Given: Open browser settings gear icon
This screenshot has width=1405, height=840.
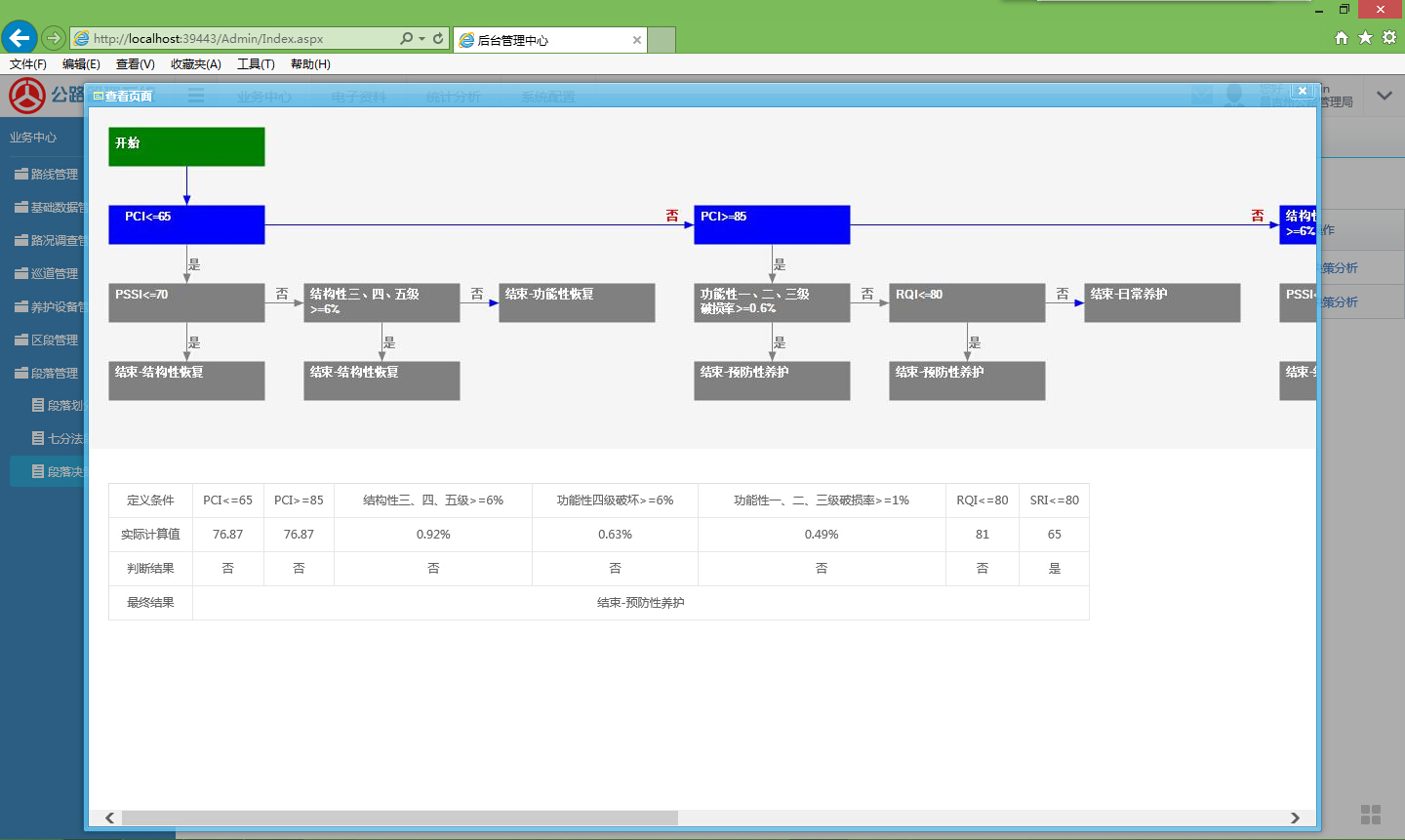Looking at the screenshot, I should tap(1389, 37).
